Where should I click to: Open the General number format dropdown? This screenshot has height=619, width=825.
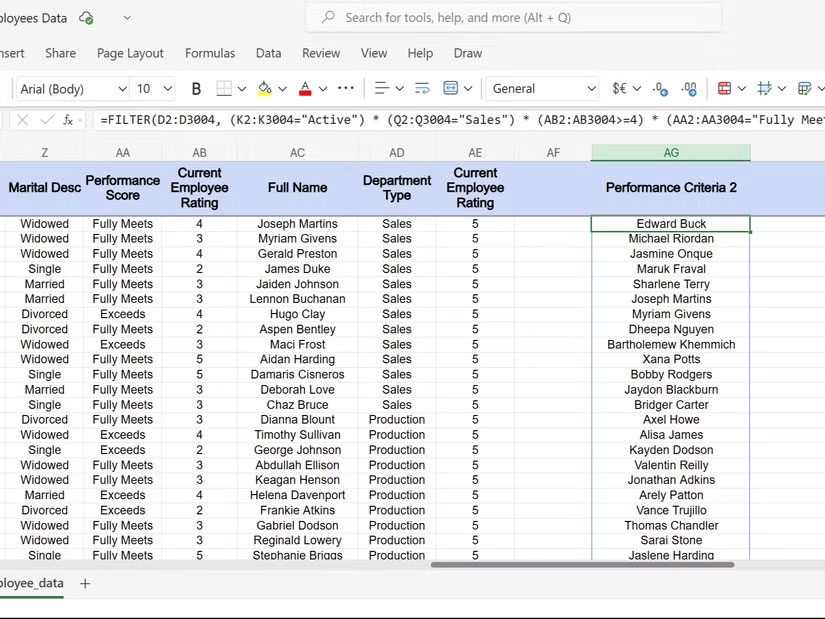tap(591, 89)
